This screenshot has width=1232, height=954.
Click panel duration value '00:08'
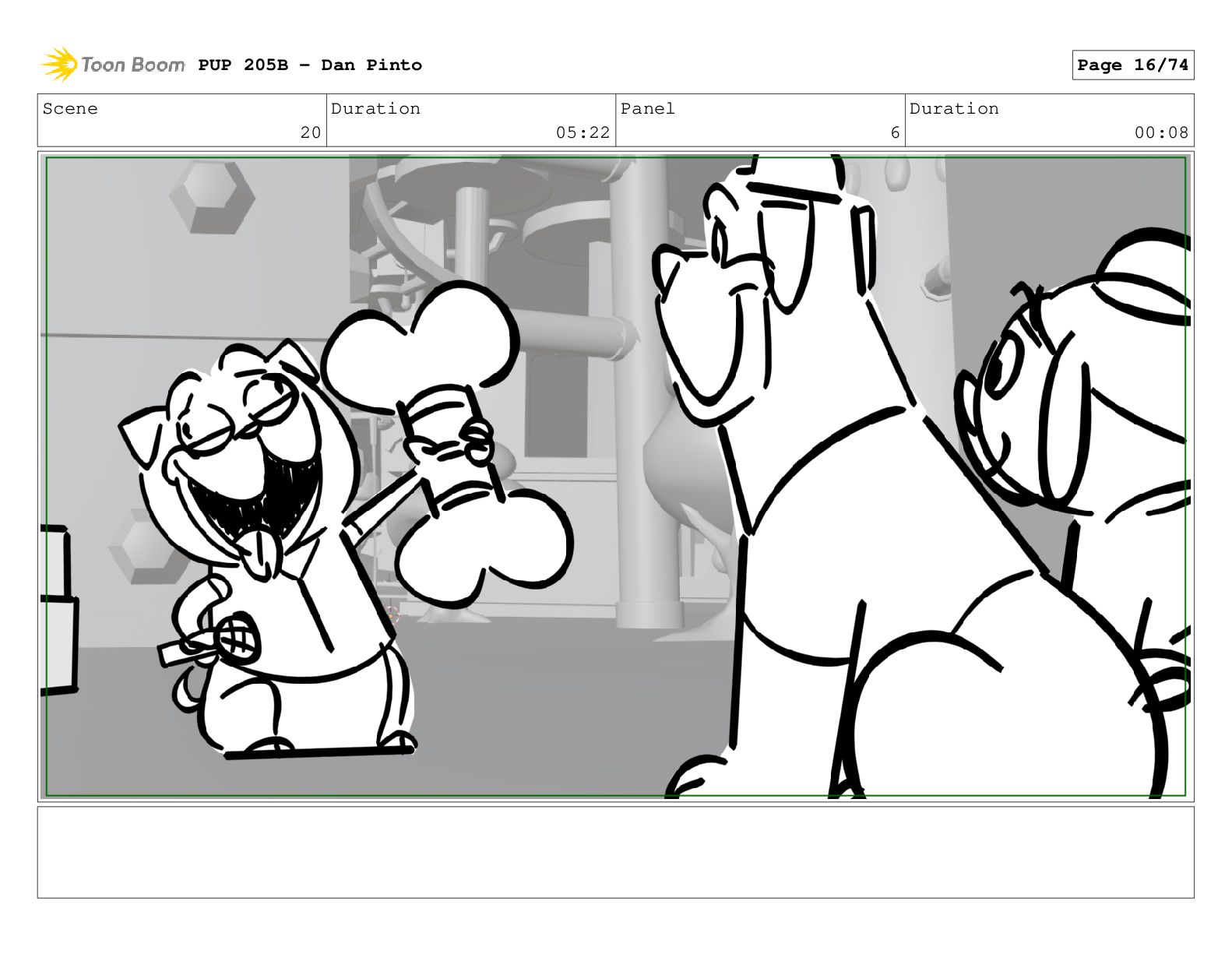(x=1162, y=132)
